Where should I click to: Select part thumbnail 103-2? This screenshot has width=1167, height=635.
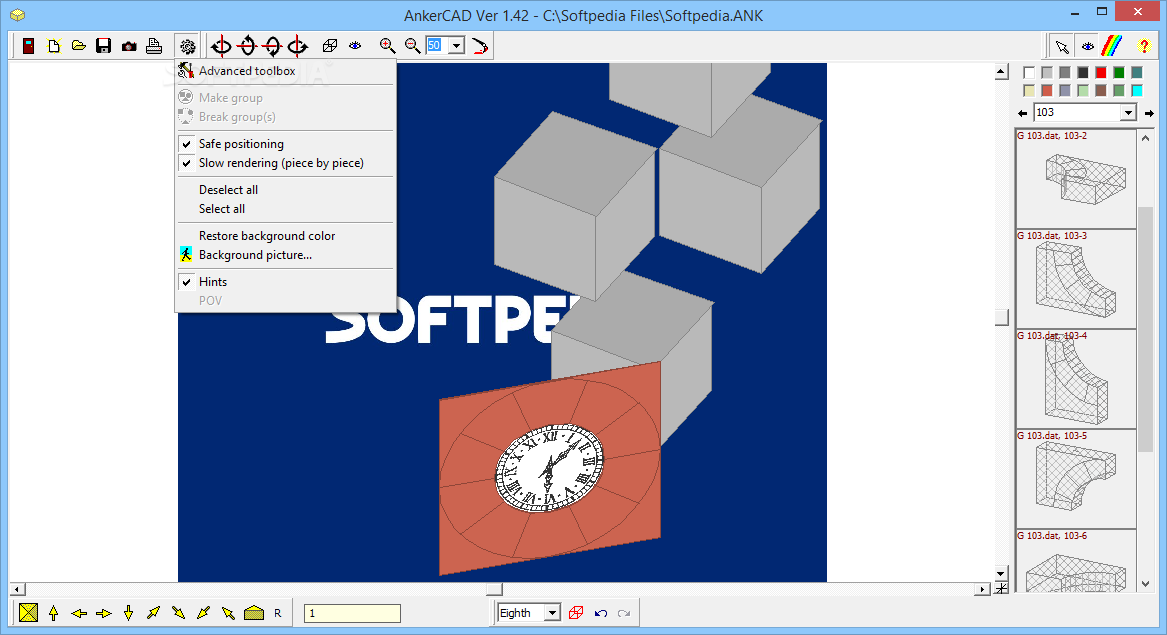pos(1075,179)
